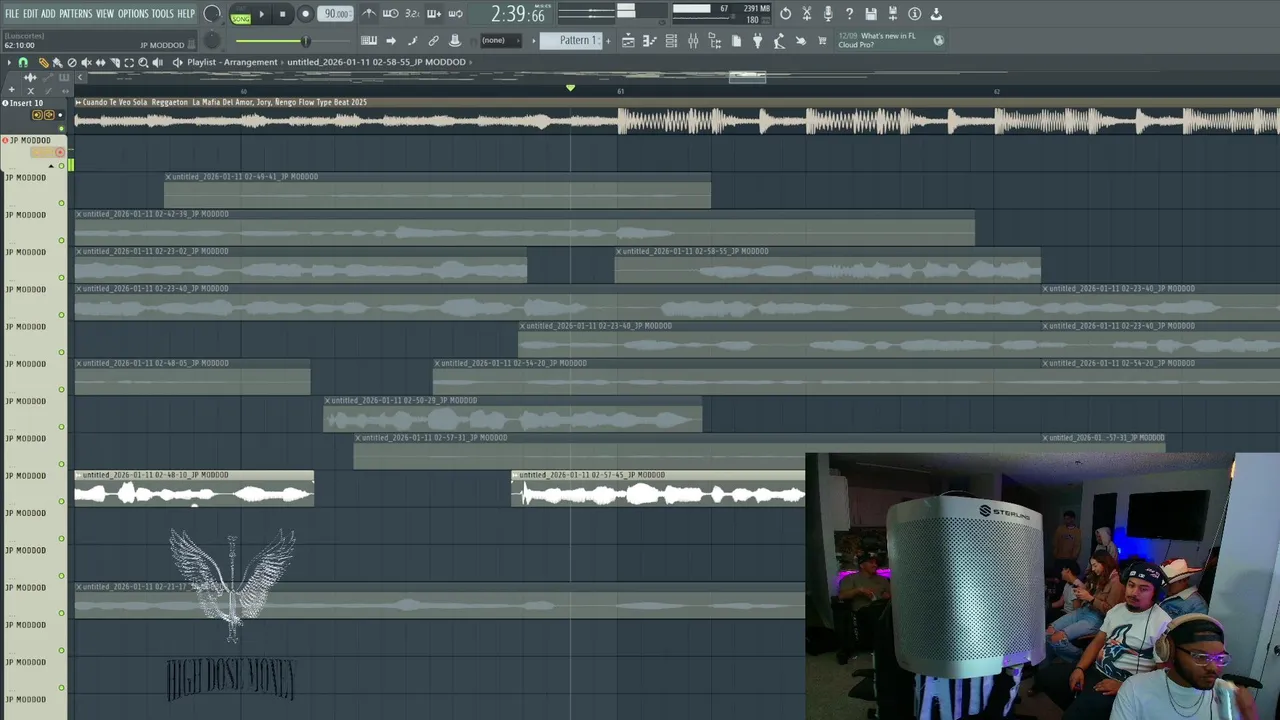Click the undo history icon
1280x720 pixels.
[x=785, y=14]
